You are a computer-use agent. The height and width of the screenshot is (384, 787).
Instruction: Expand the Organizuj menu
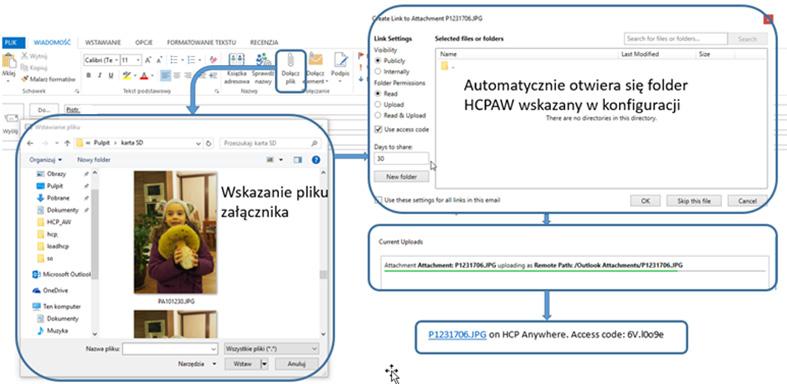point(46,160)
